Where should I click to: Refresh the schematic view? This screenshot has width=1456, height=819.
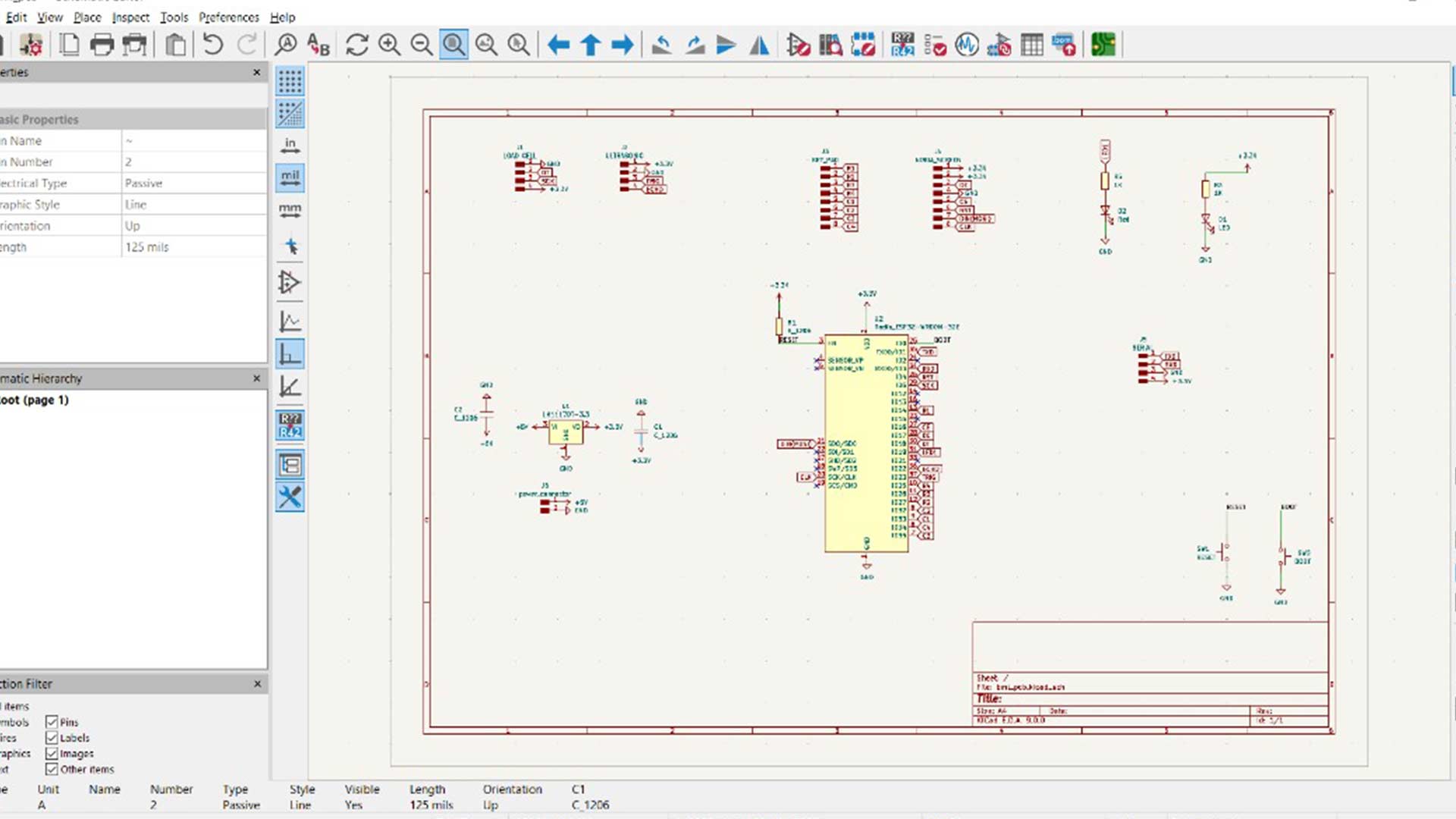357,45
